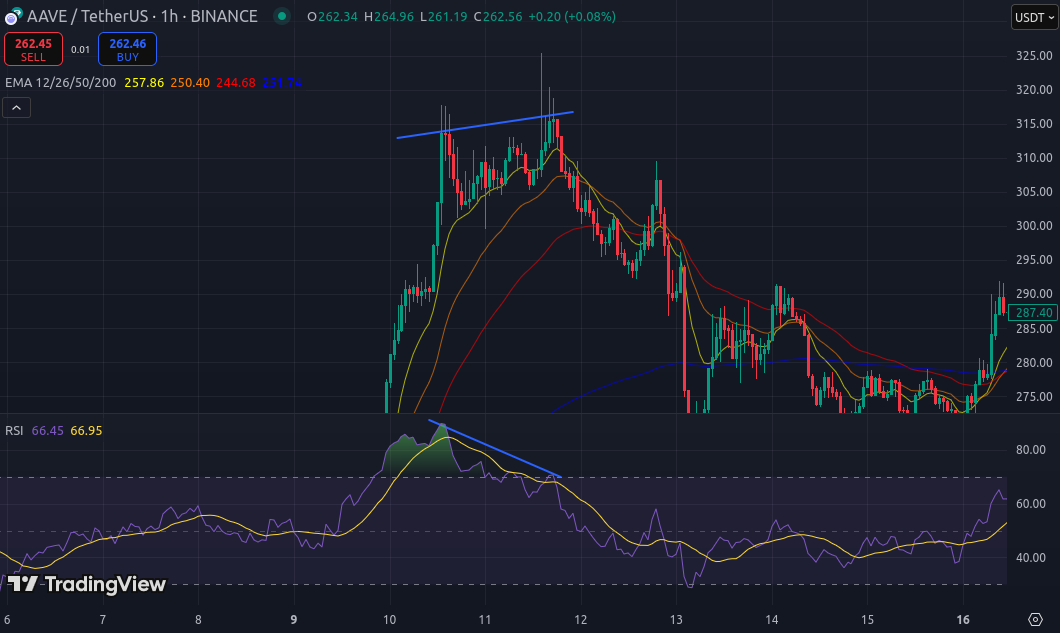Viewport: 1060px width, 633px height.
Task: Click the TradingView logo watermark
Action: coord(85,583)
